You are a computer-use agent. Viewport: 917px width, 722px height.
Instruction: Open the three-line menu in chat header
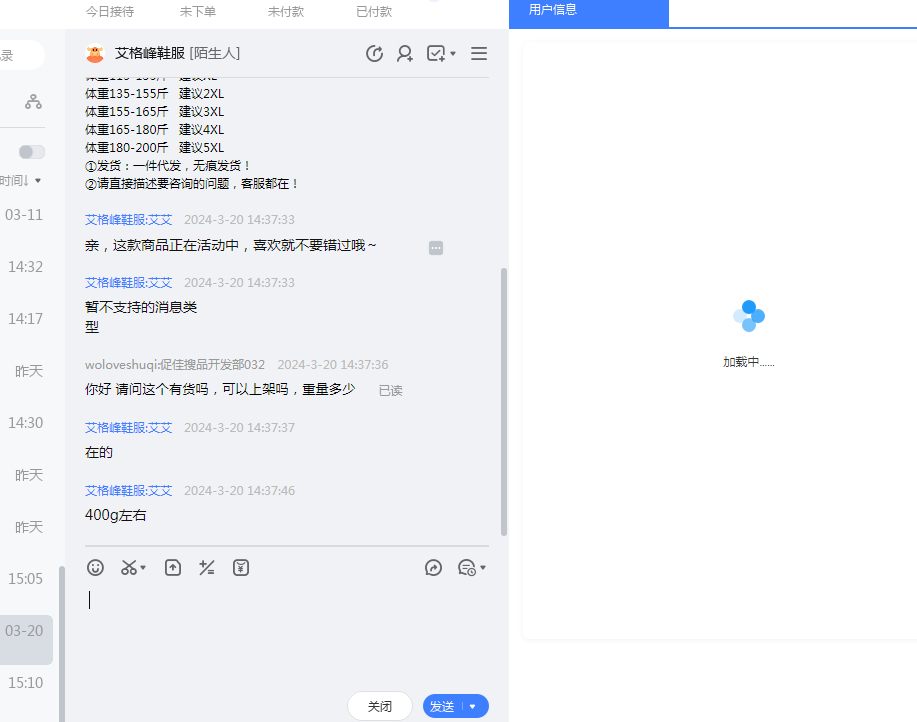pyautogui.click(x=479, y=54)
